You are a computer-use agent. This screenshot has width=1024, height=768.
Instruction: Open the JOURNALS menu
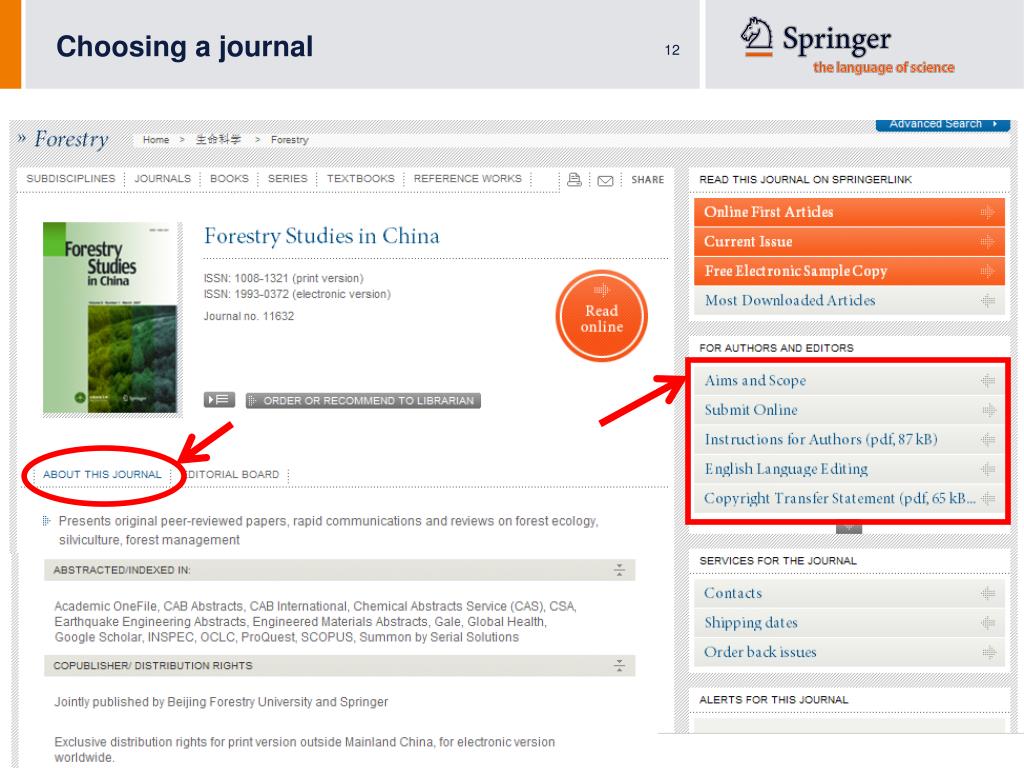click(x=163, y=179)
